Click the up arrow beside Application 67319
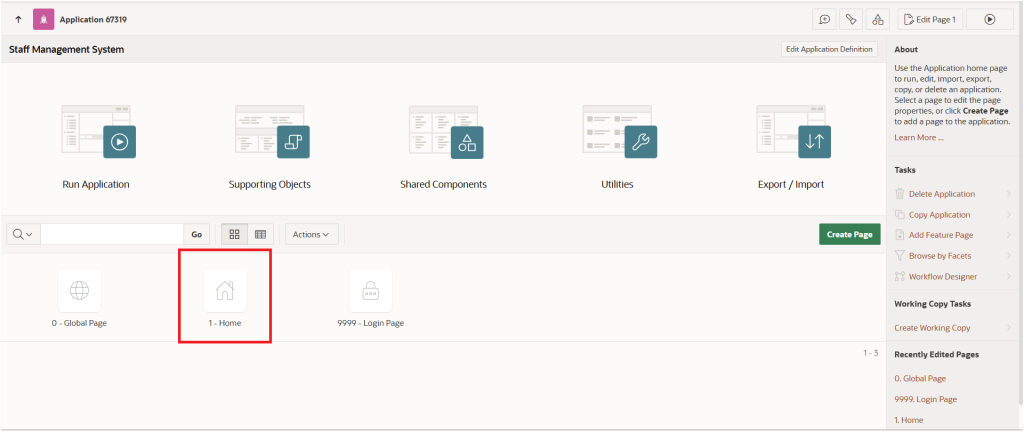 pos(18,19)
